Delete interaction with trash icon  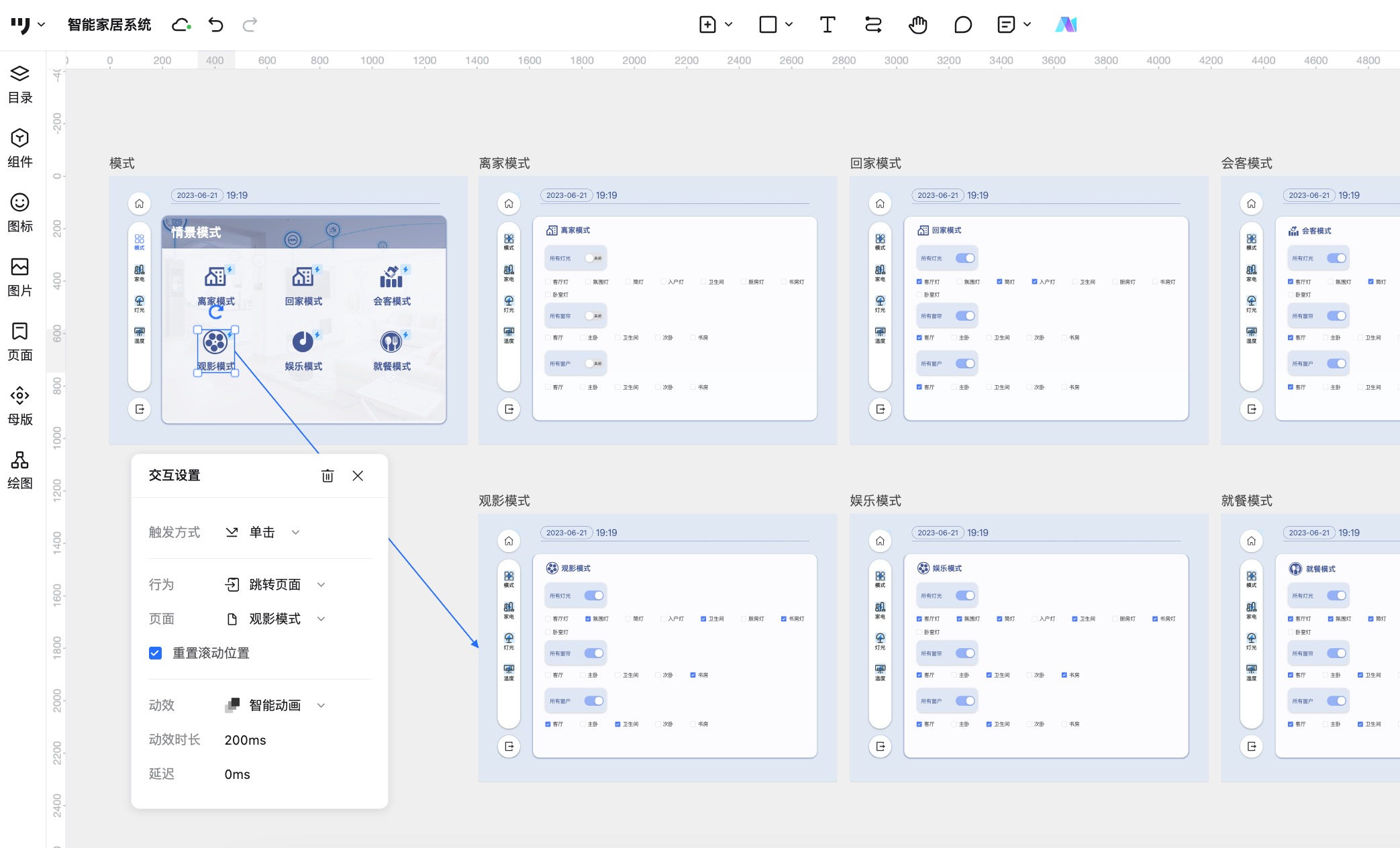tap(328, 476)
